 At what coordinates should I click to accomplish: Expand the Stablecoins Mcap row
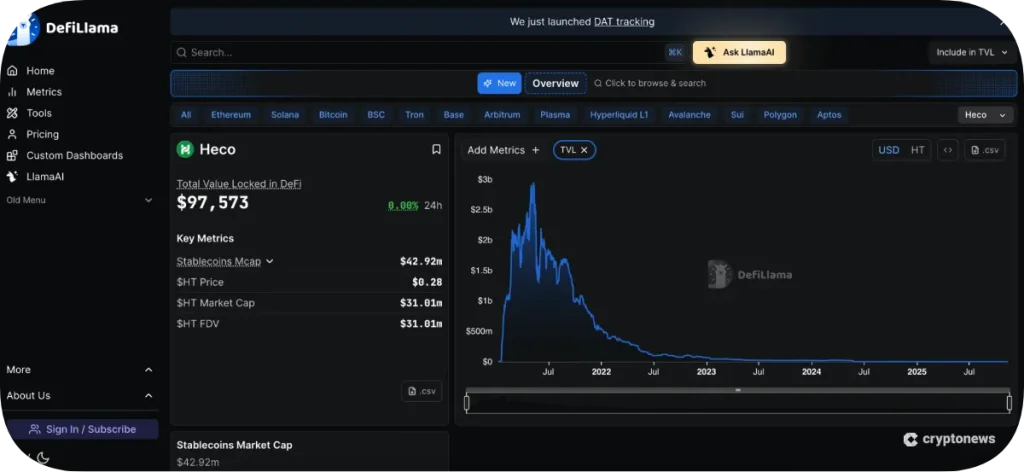tap(225, 261)
